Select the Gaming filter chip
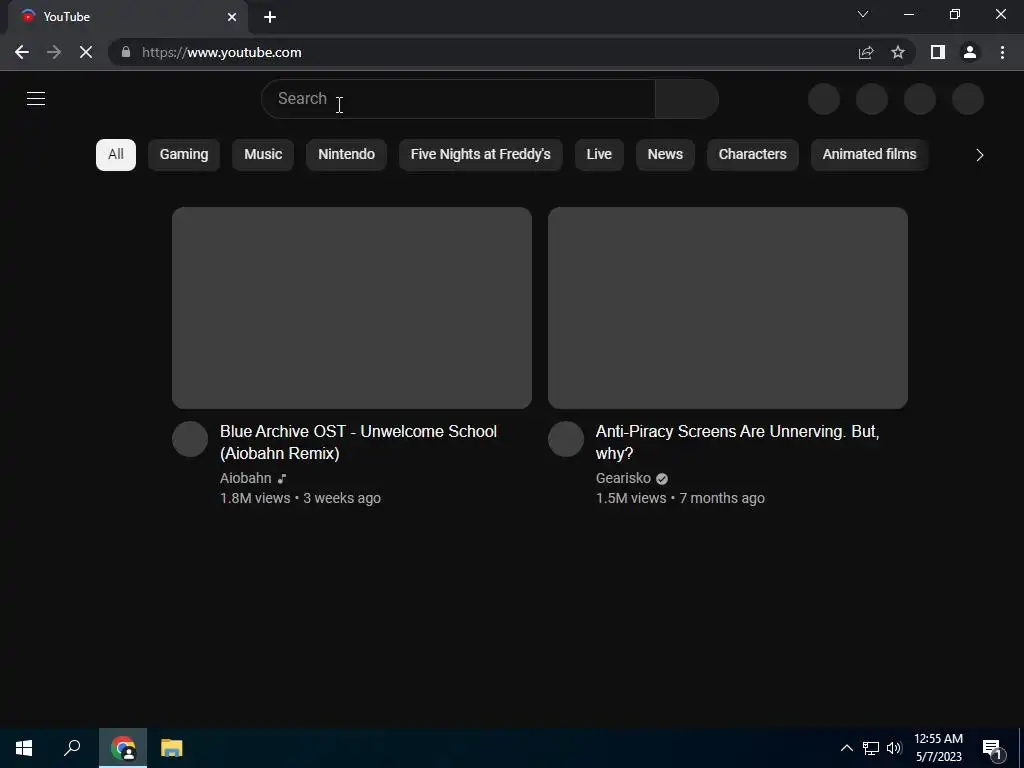The image size is (1024, 768). [x=184, y=155]
